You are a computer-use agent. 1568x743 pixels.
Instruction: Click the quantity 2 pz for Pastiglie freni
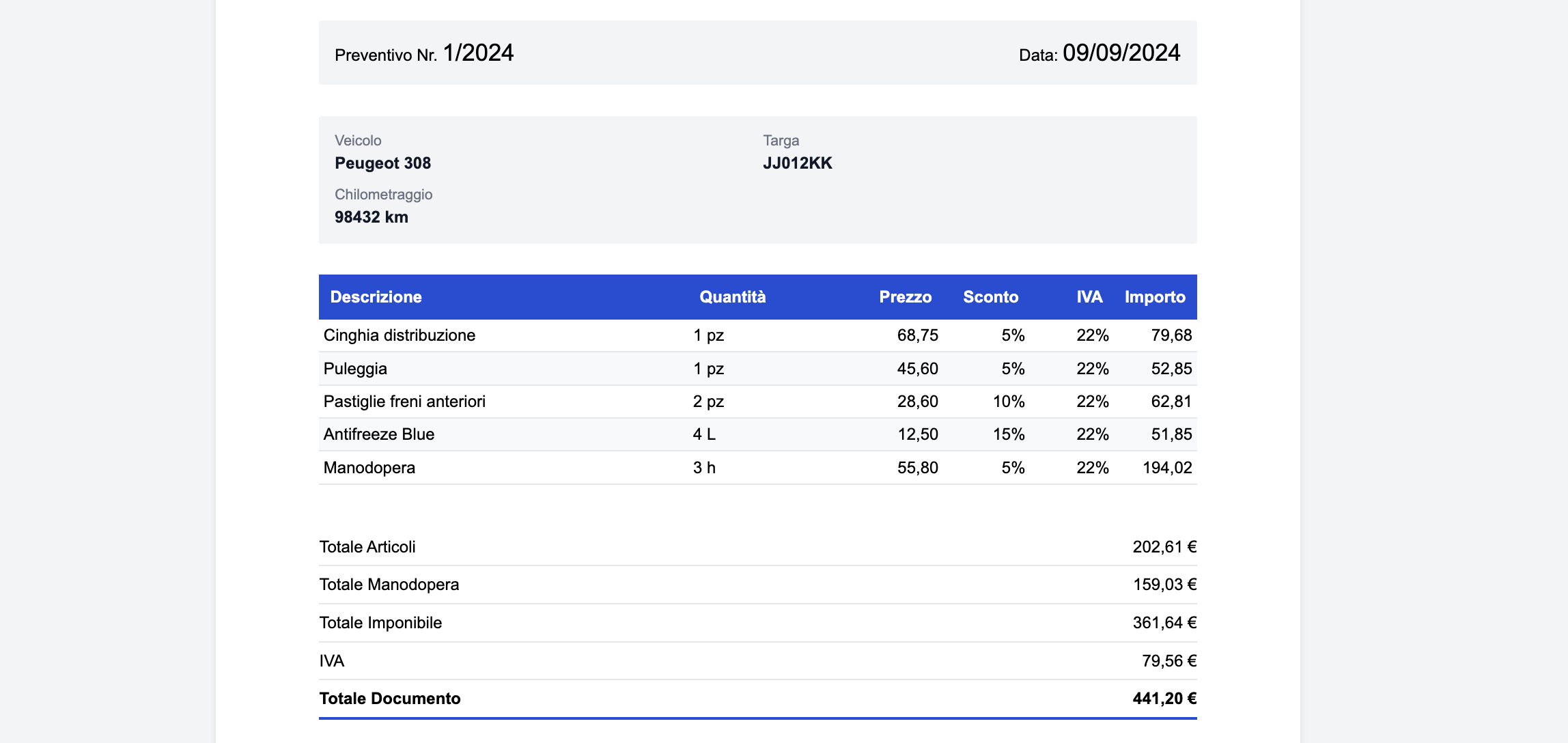708,402
